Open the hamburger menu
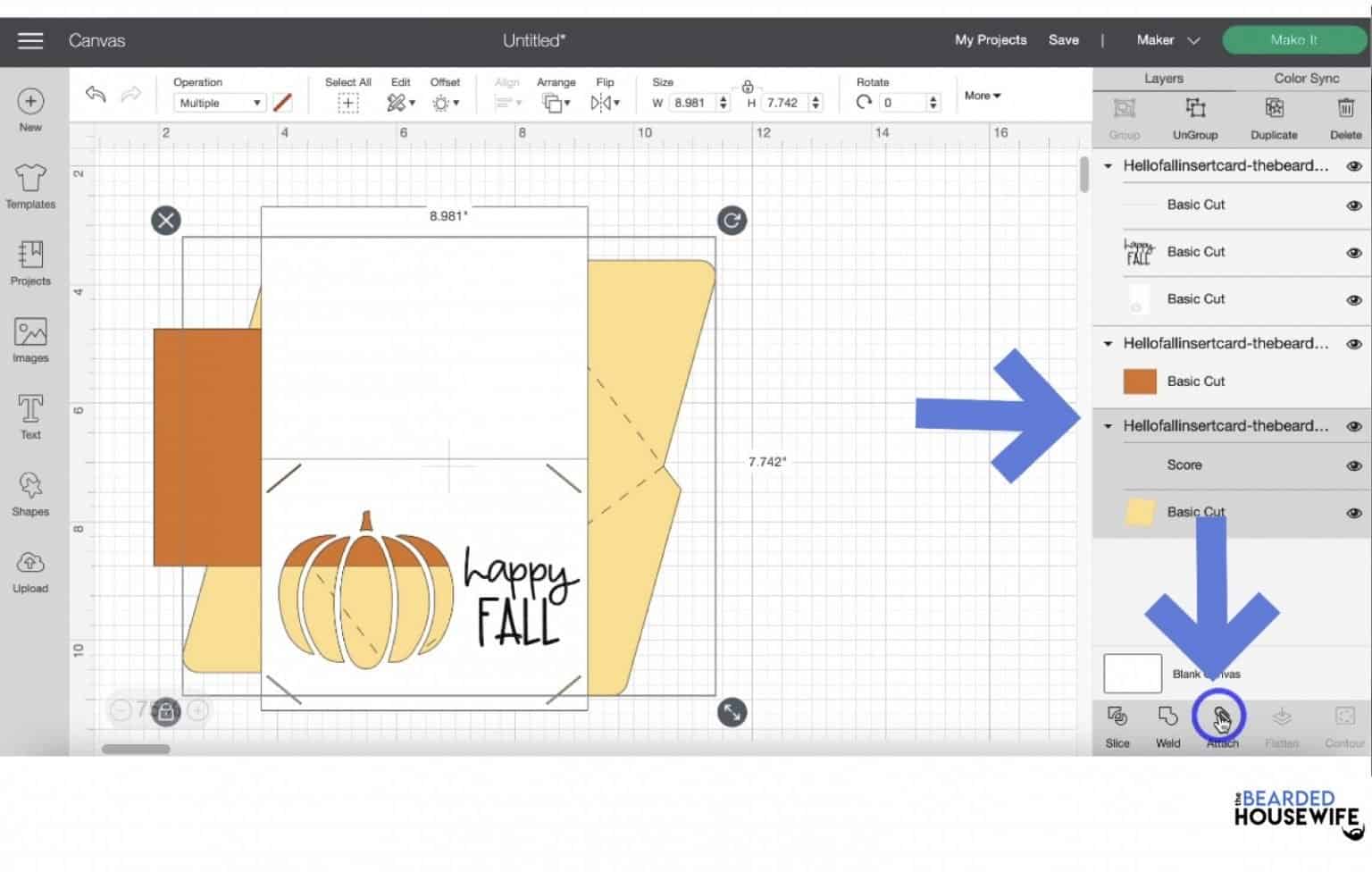1372x872 pixels. [29, 39]
